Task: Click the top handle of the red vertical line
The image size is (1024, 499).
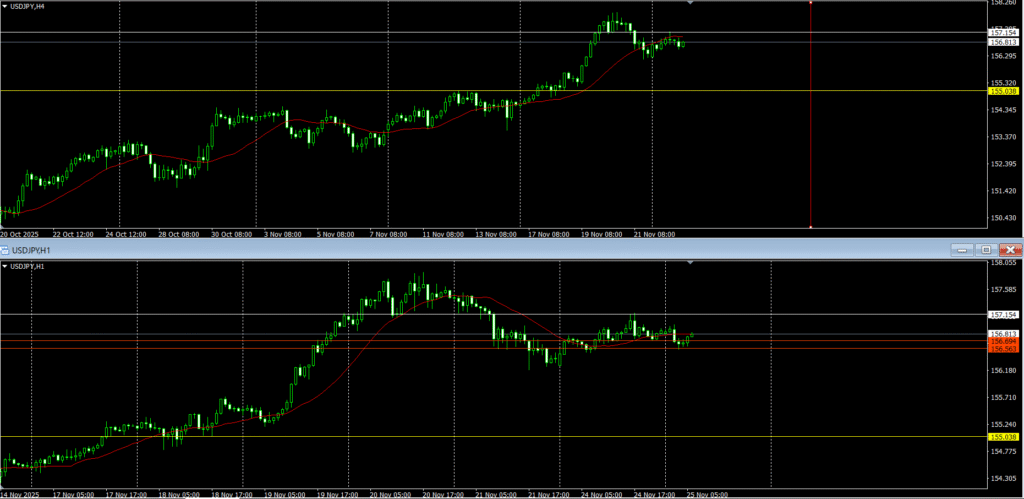Action: [x=810, y=3]
